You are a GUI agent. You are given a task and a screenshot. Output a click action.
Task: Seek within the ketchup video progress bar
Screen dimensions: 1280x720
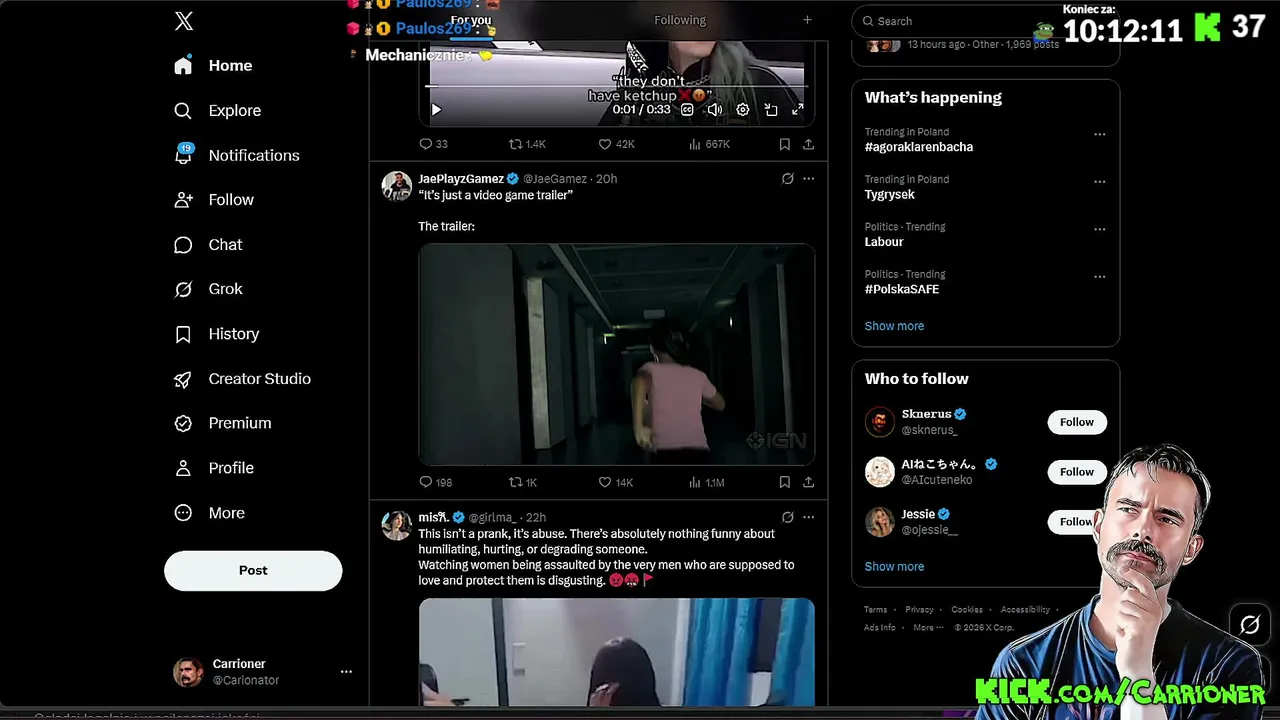pyautogui.click(x=616, y=87)
